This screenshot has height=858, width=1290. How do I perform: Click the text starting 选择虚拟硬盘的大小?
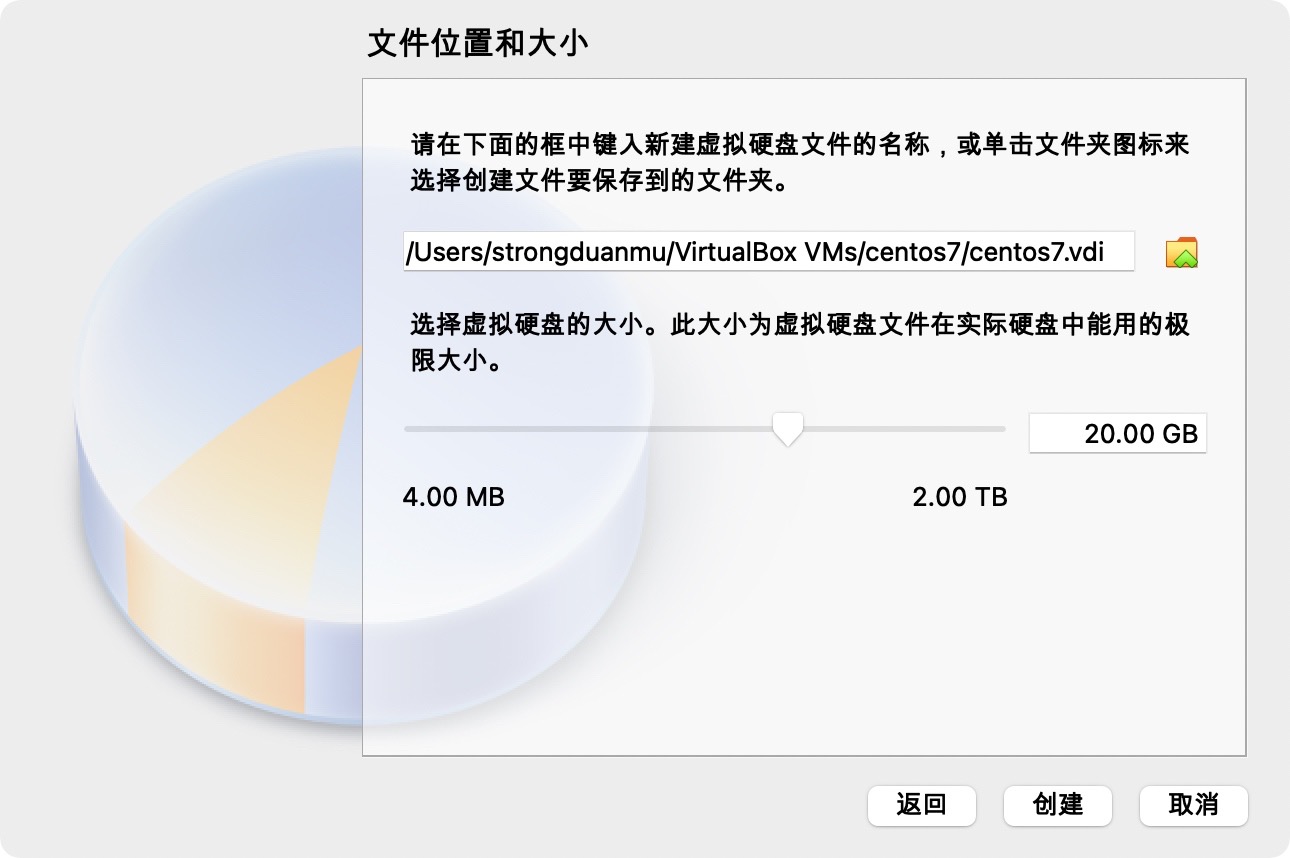click(800, 325)
